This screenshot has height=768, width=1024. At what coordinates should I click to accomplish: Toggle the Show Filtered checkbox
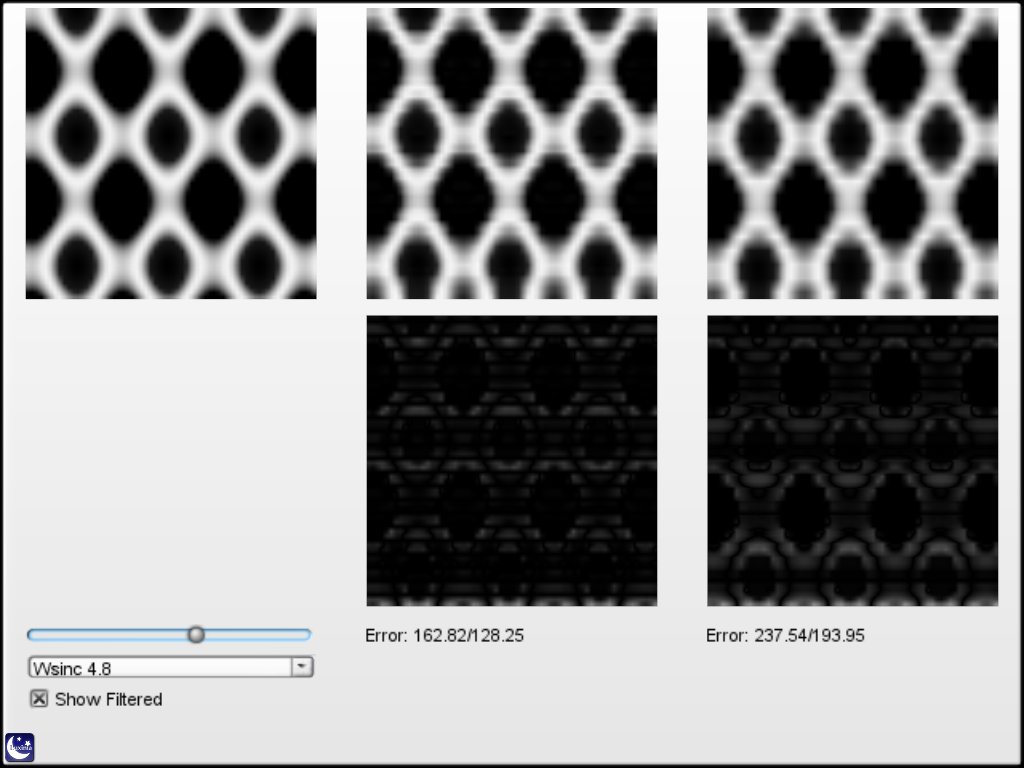pyautogui.click(x=39, y=699)
